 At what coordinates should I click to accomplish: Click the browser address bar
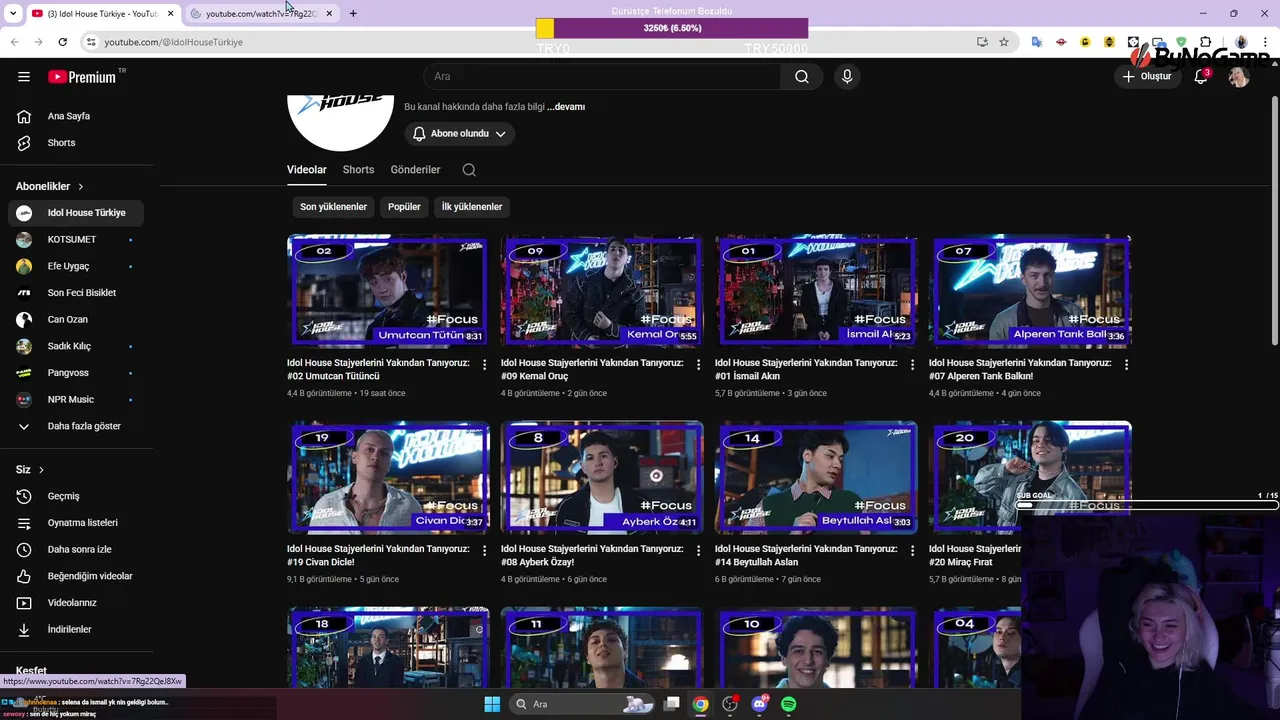pos(530,42)
